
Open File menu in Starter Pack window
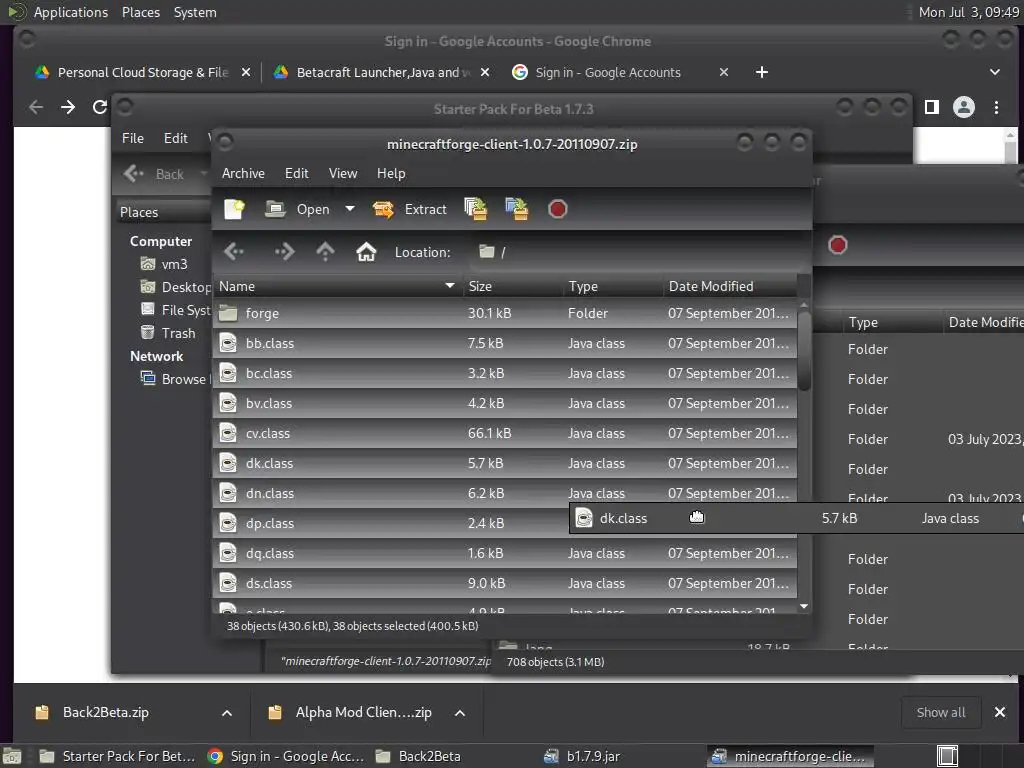point(133,138)
